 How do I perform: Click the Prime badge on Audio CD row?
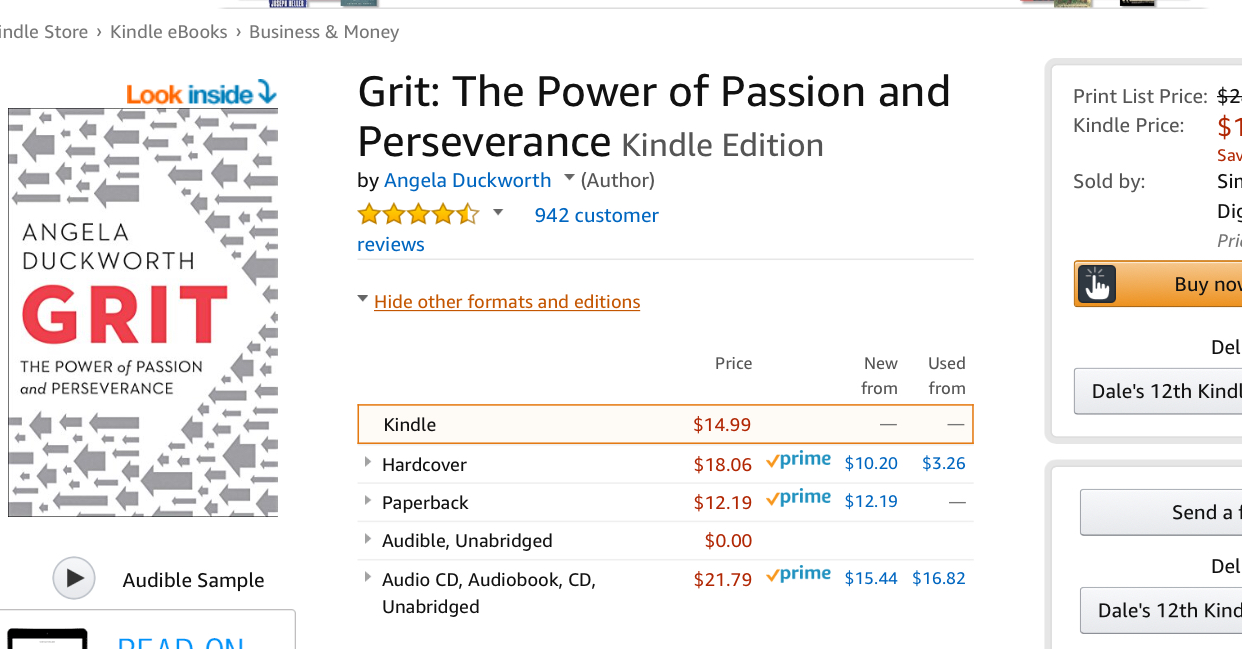click(x=798, y=575)
